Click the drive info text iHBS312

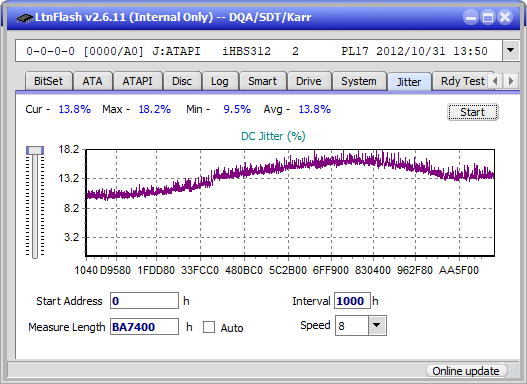(246, 51)
